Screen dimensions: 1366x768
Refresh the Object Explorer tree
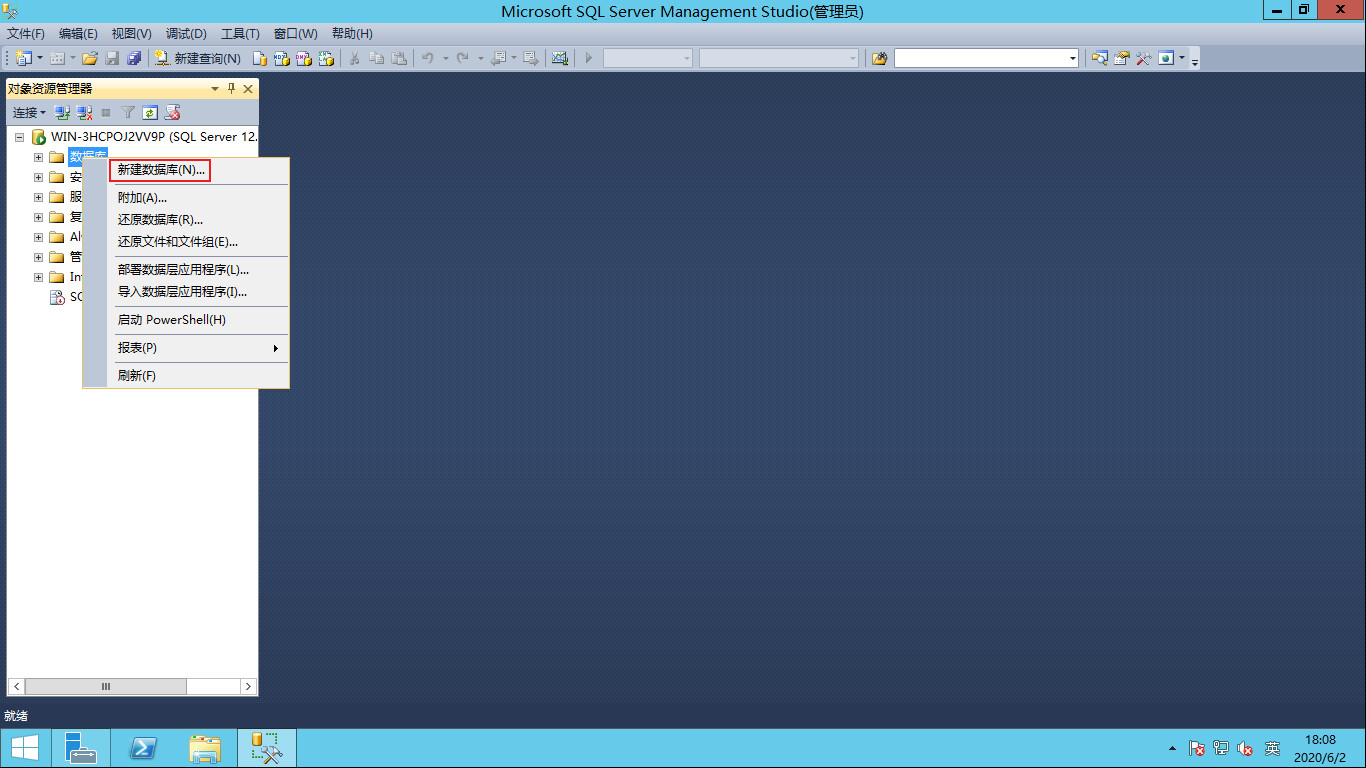(x=150, y=112)
